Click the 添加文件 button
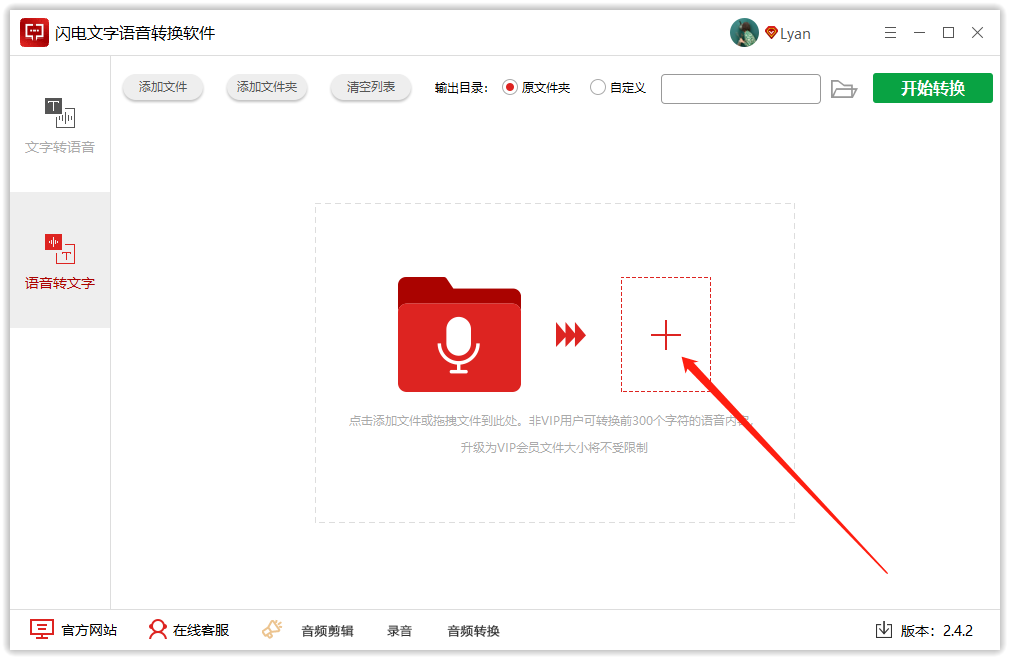1010x660 pixels. tap(162, 87)
